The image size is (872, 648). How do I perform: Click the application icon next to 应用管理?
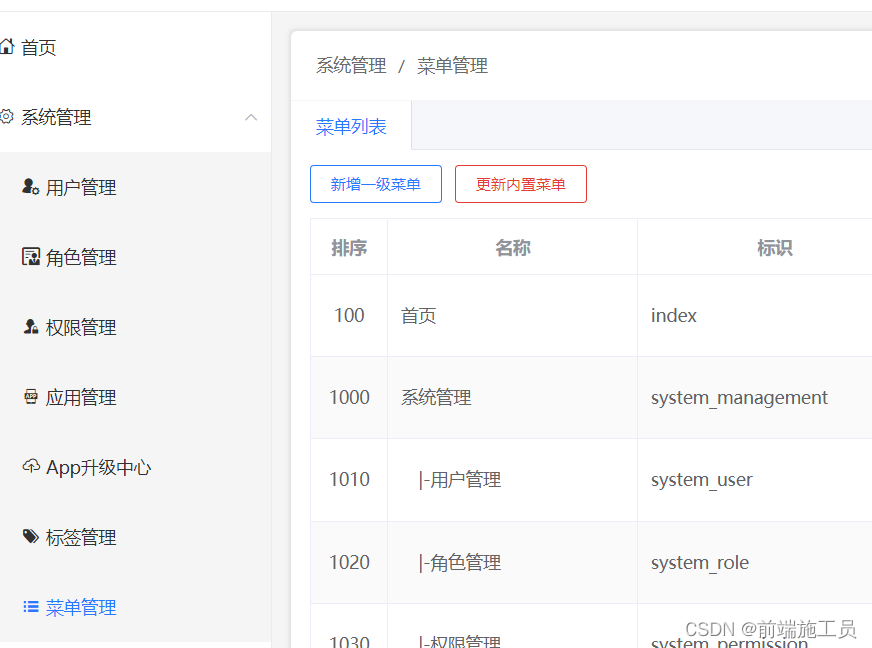[x=30, y=397]
